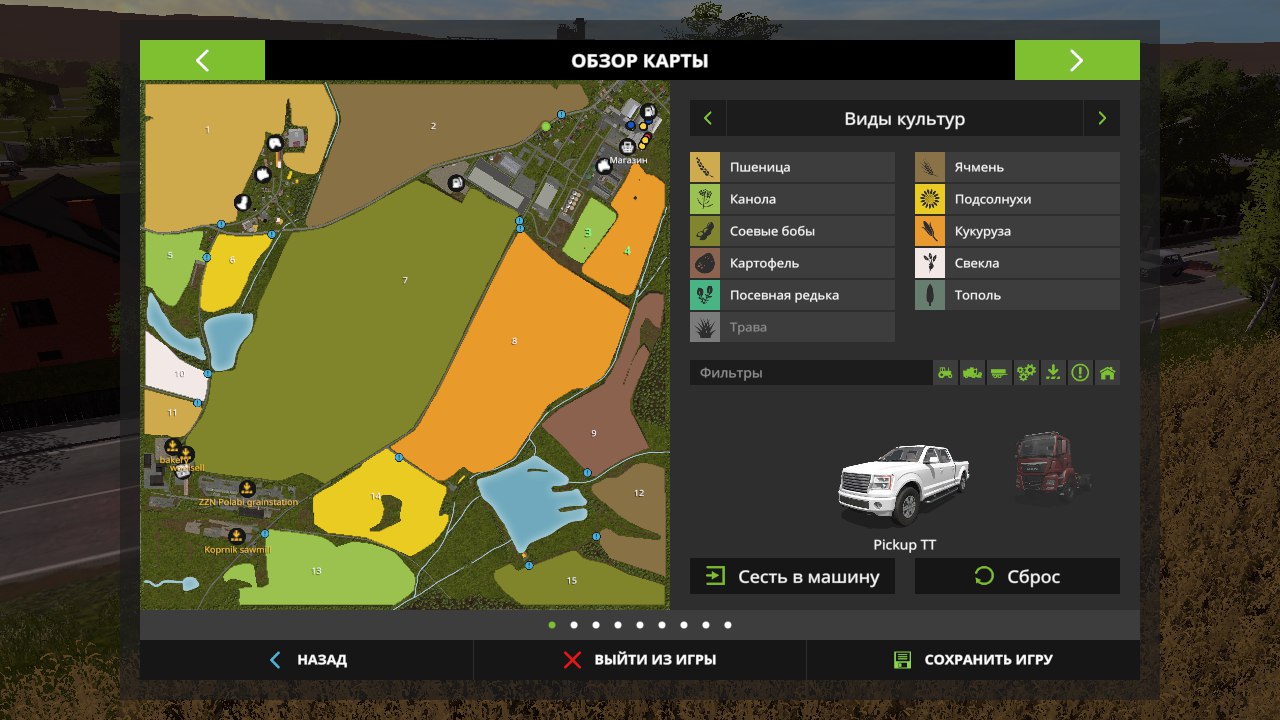The width and height of the screenshot is (1280, 720).
Task: Toggle the exclamation mark filter
Action: click(1080, 373)
